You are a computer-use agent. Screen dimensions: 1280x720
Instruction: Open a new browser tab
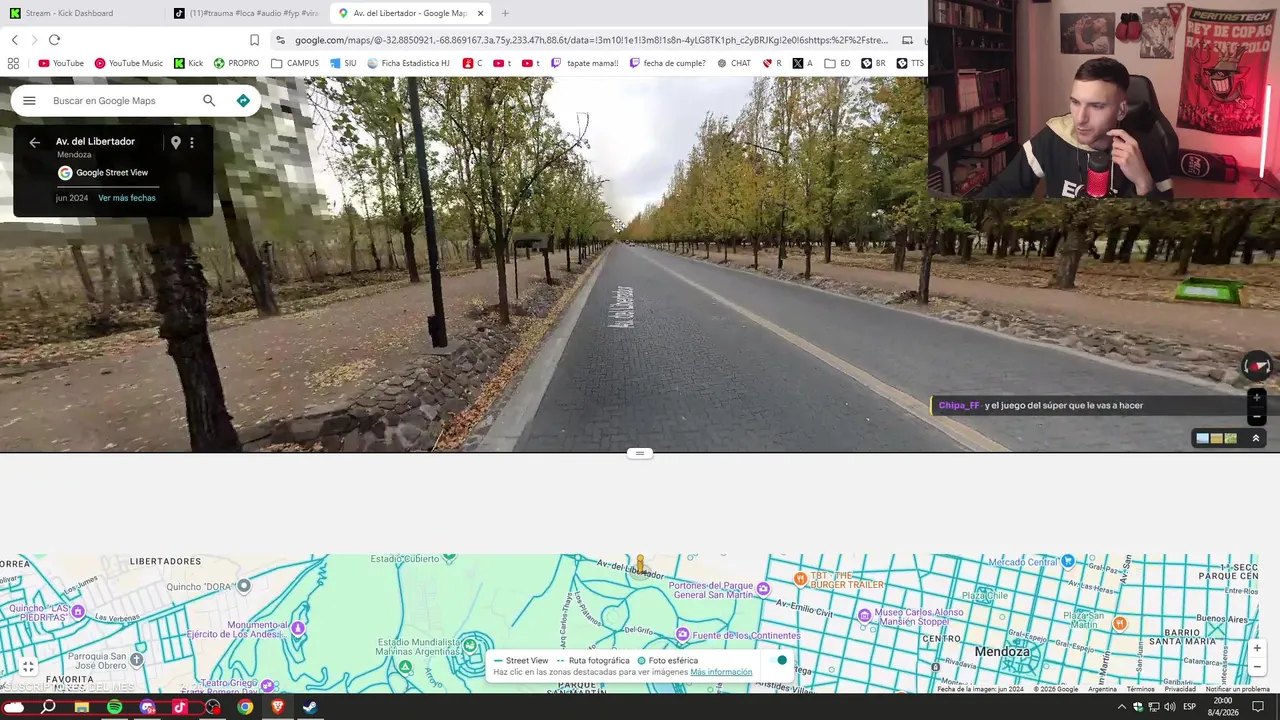click(505, 13)
